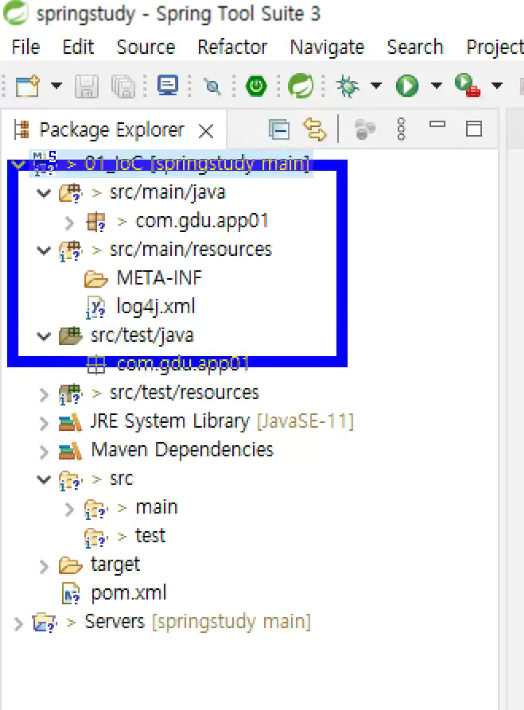Toggle Link with Editor in Package Explorer
Viewport: 524px width, 710px height.
[x=314, y=129]
